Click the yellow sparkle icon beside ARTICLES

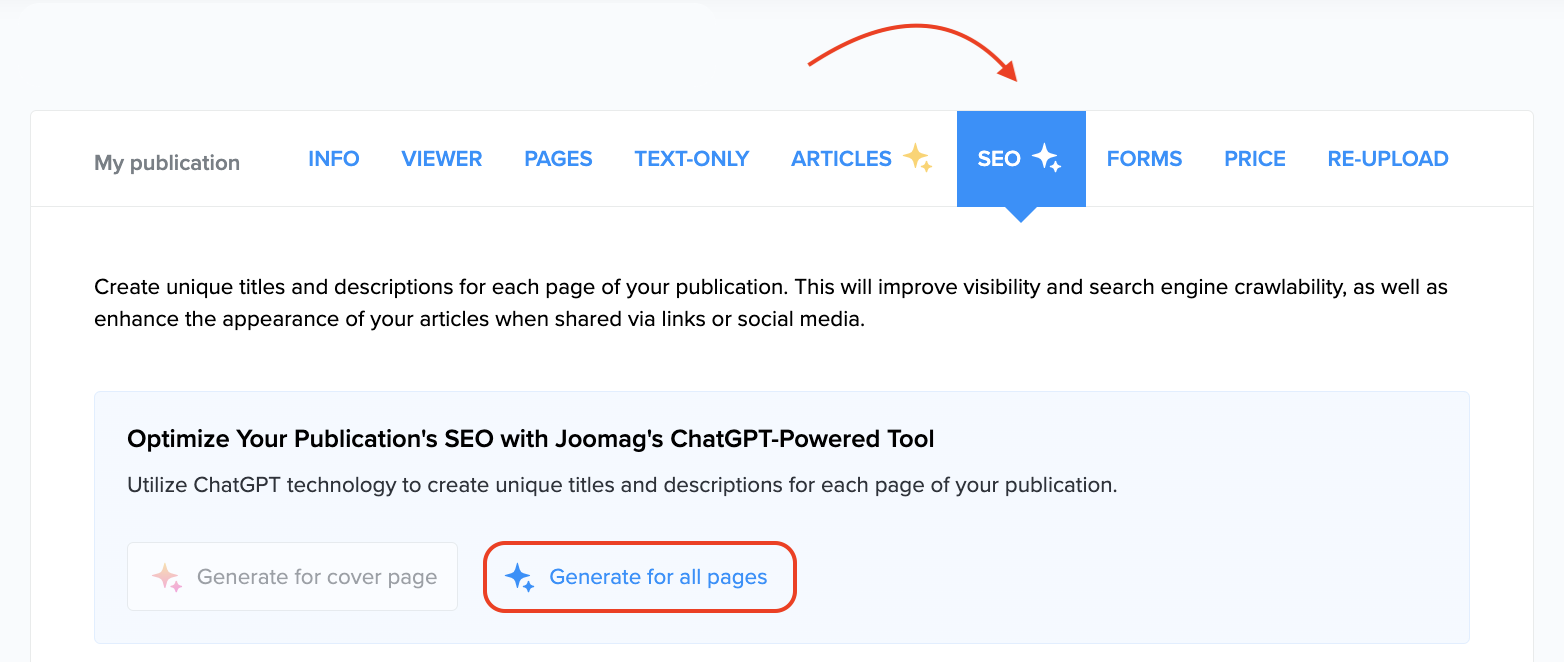(917, 158)
